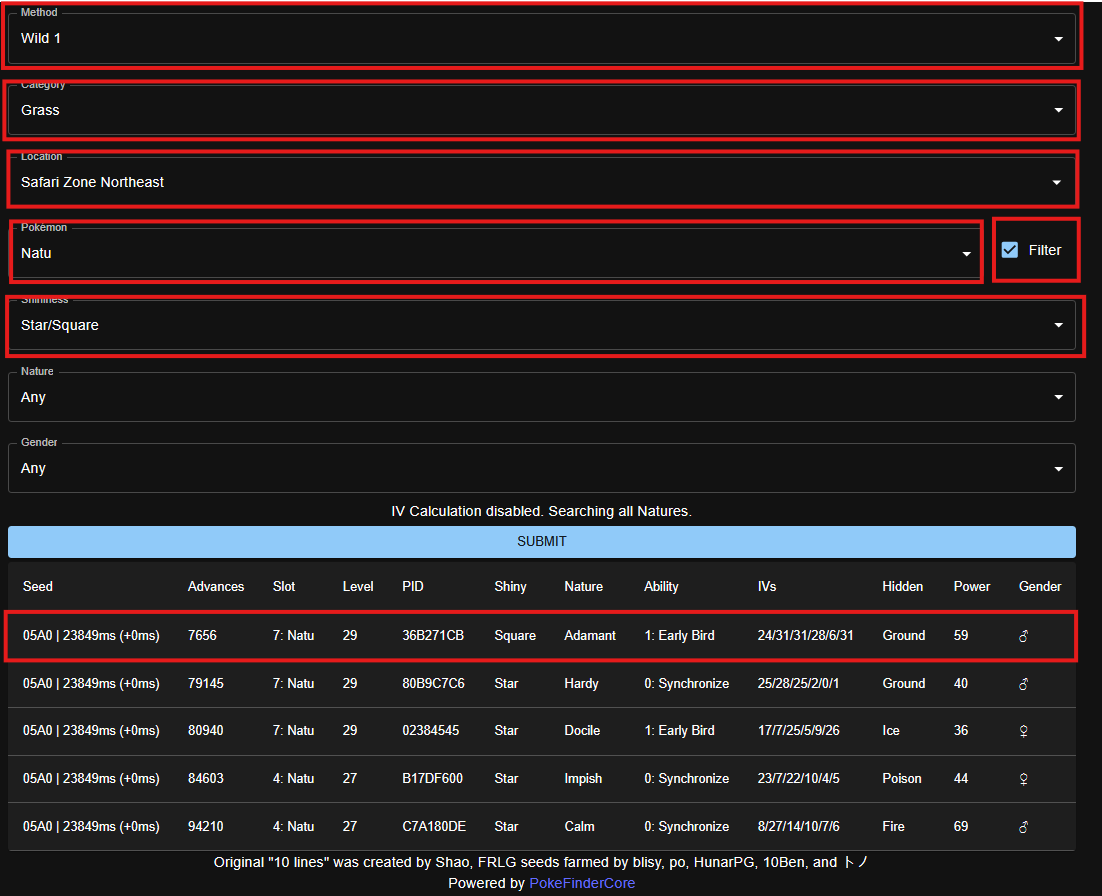Click the Nature dropdown arrow icon
Viewport: 1102px width, 896px height.
pyautogui.click(x=1058, y=397)
